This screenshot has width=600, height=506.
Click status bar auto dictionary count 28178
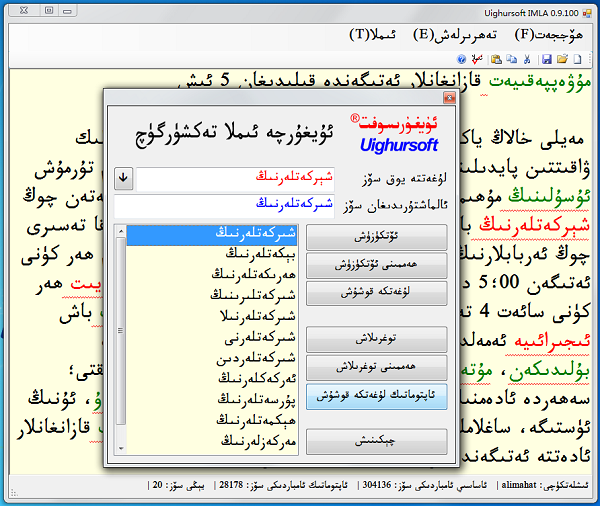click(x=283, y=485)
